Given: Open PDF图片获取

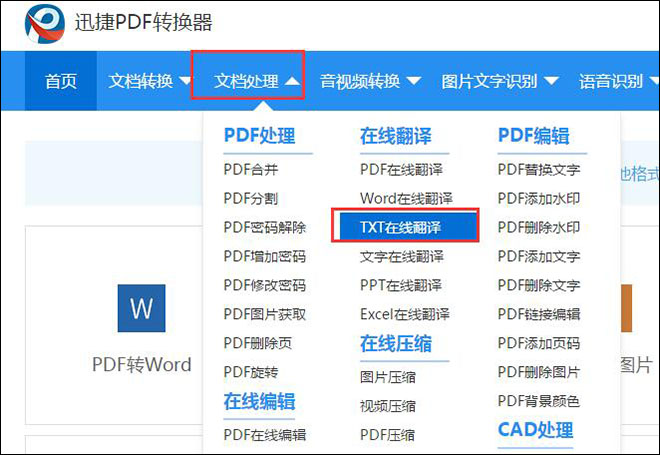Looking at the screenshot, I should coord(265,314).
